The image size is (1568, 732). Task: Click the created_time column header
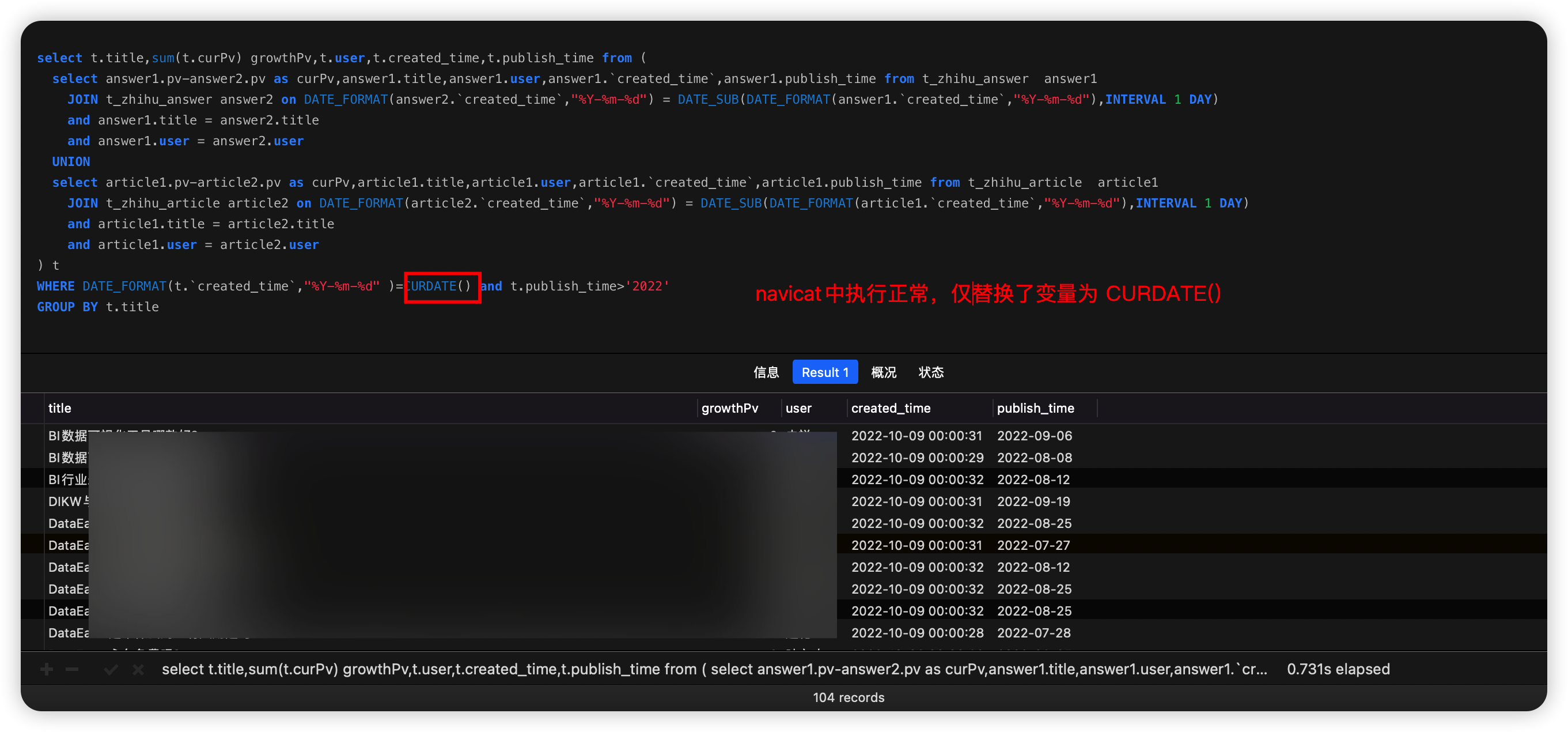click(891, 408)
